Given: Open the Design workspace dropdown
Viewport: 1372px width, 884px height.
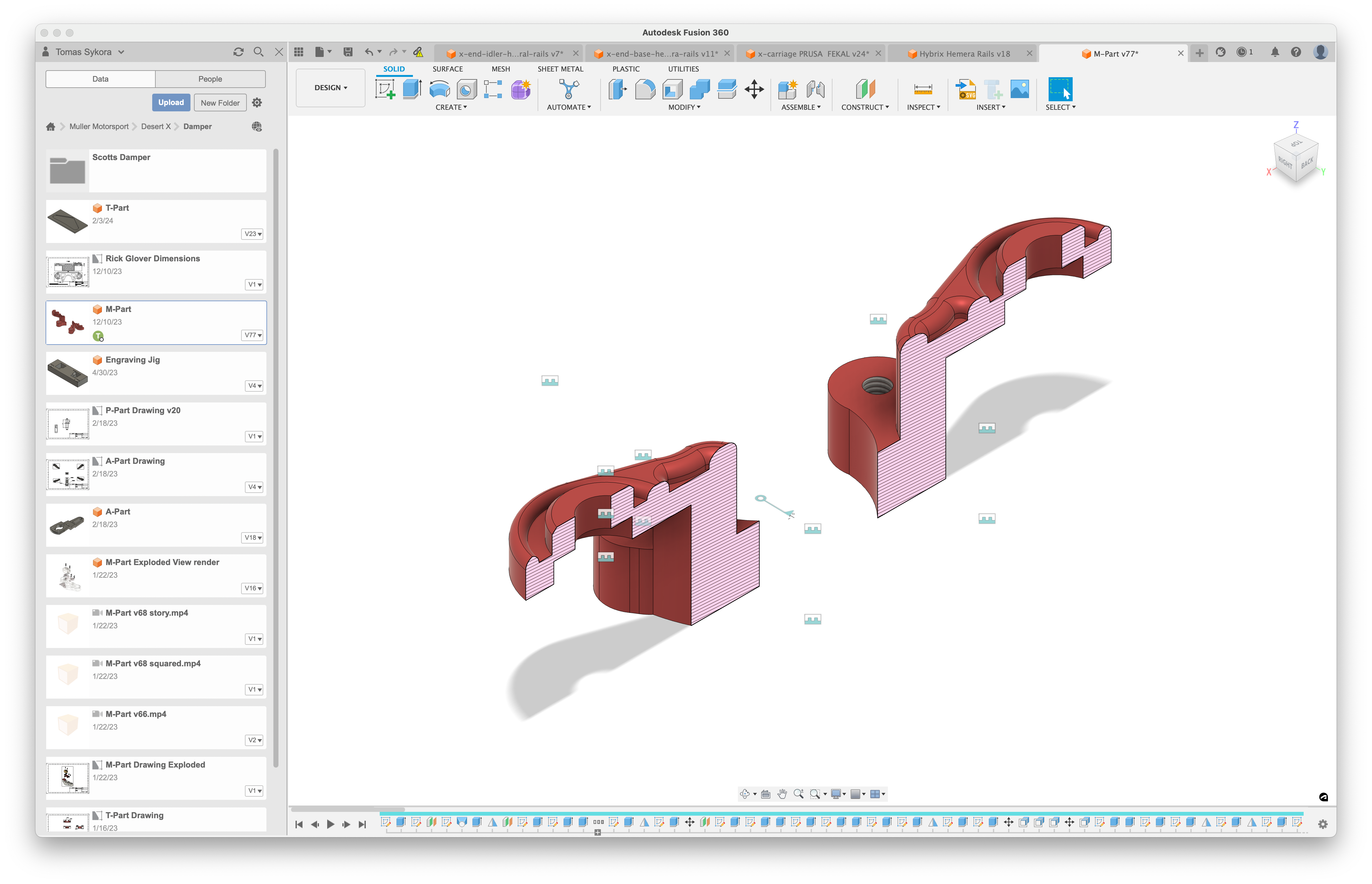Looking at the screenshot, I should [331, 88].
